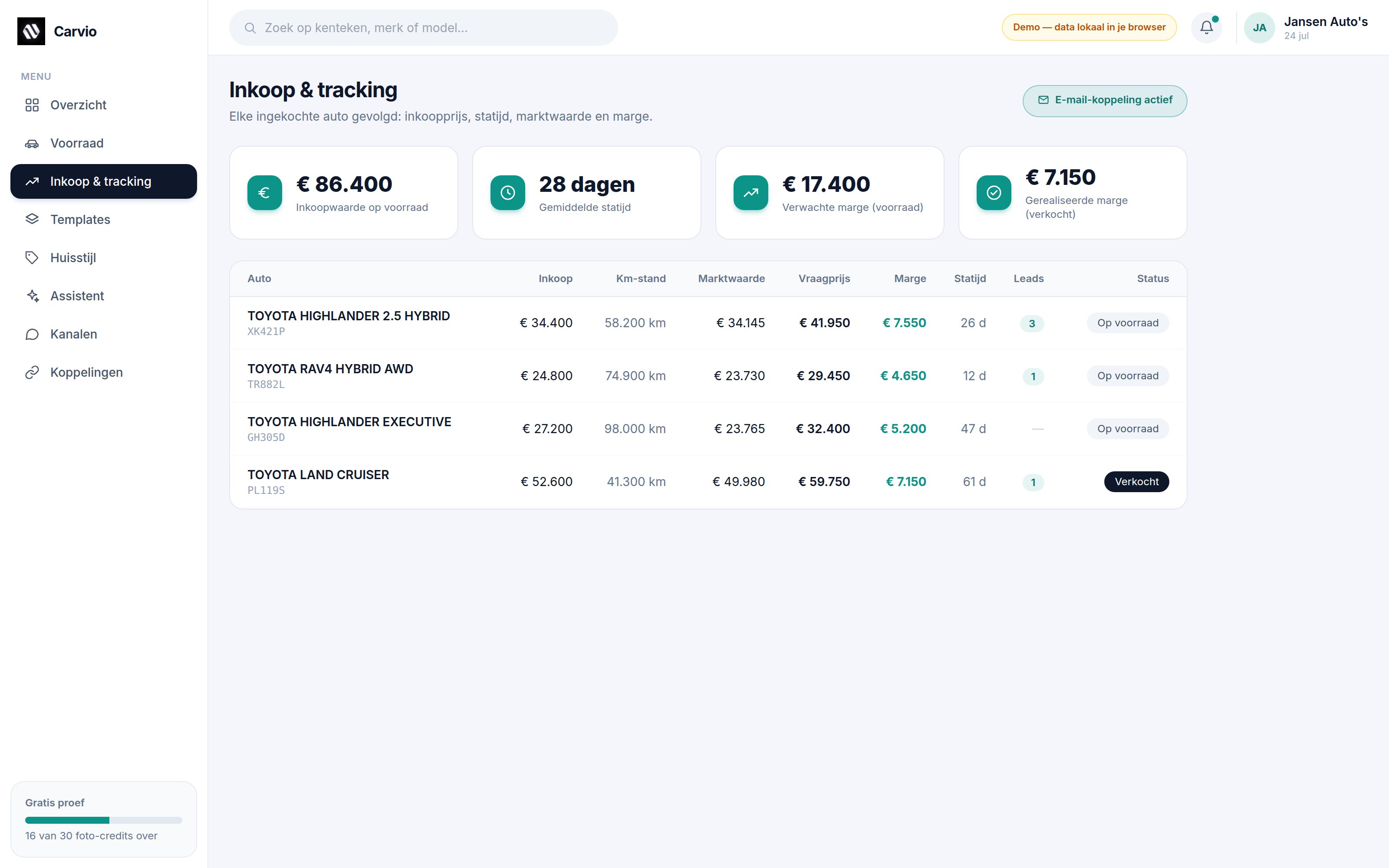The height and width of the screenshot is (868, 1389).
Task: Click the 16 van 30 foto-credits text
Action: click(91, 836)
